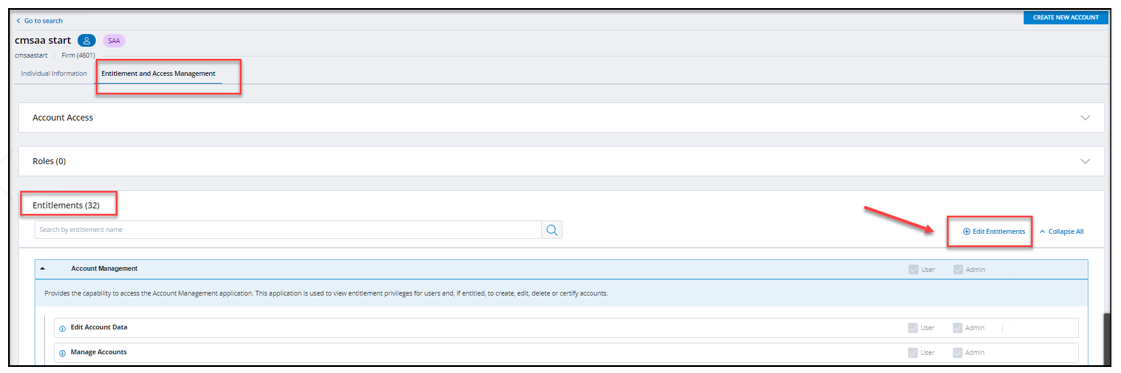
Task: Expand the Account Access panel chevron
Action: [1086, 117]
